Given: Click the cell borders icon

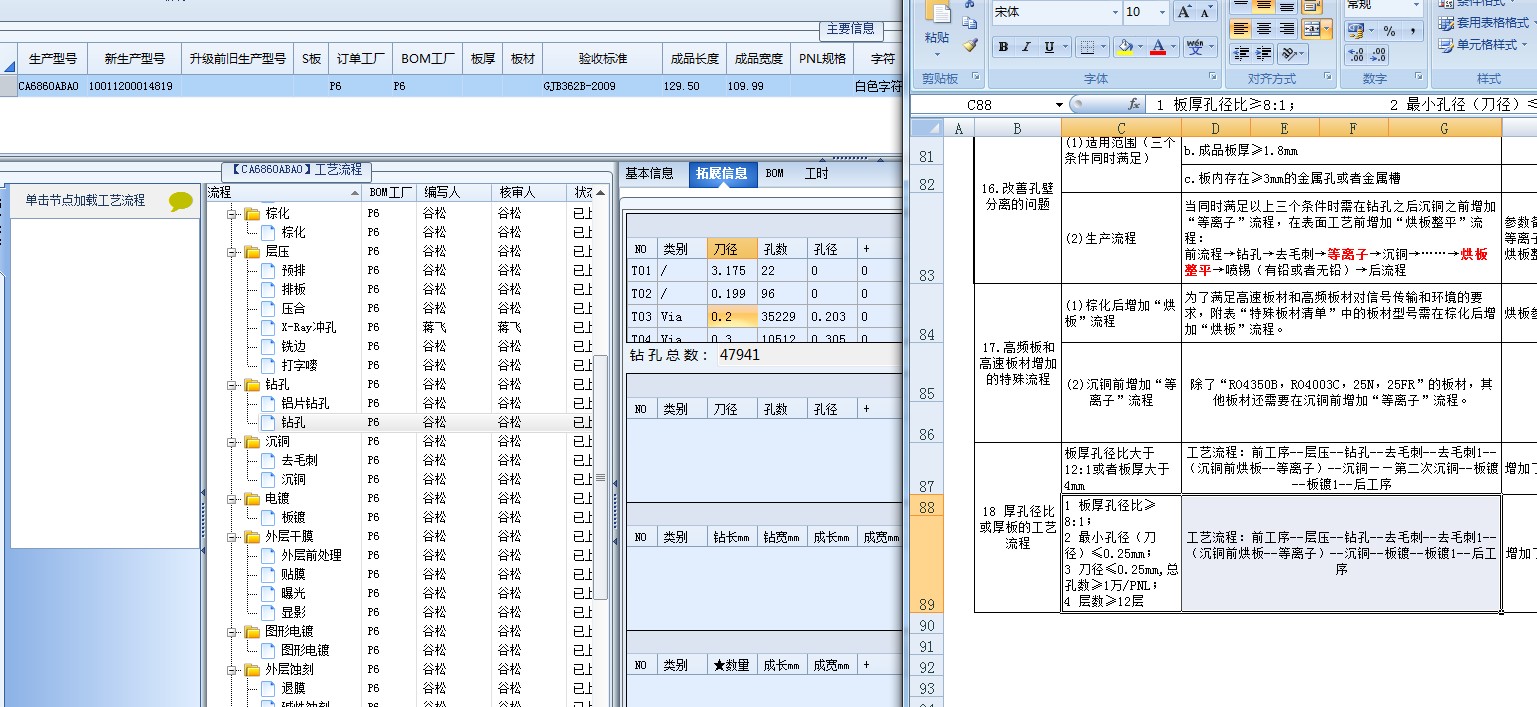Looking at the screenshot, I should [x=1087, y=47].
